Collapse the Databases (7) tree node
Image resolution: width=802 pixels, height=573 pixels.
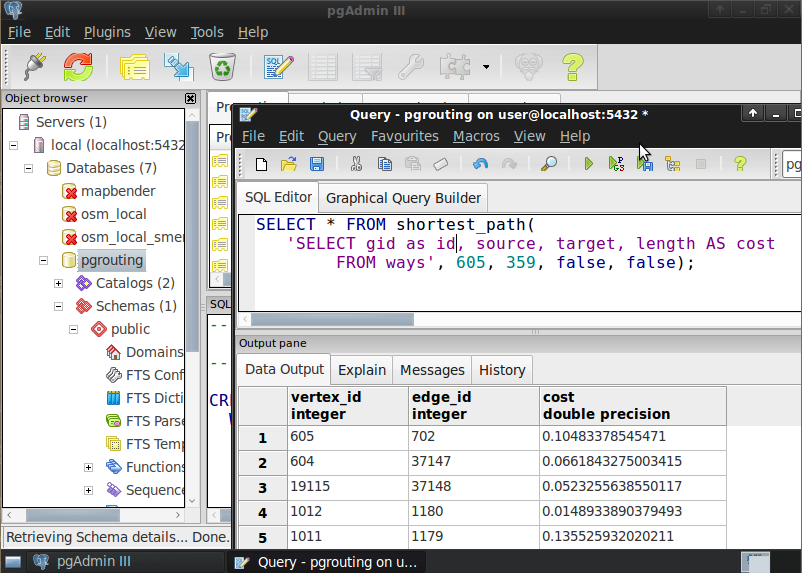click(x=29, y=168)
